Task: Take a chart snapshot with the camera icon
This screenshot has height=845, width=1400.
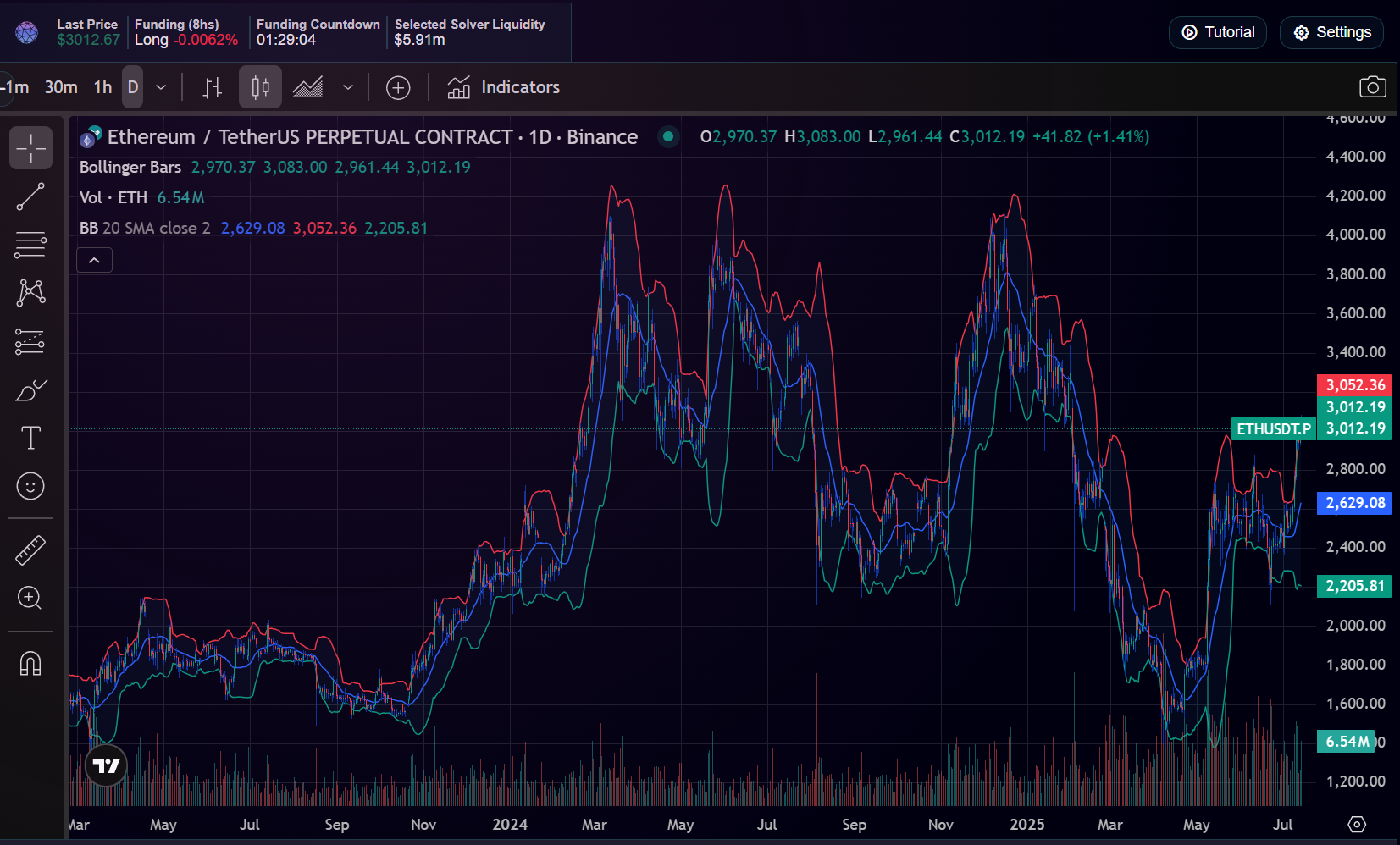Action: coord(1374,86)
